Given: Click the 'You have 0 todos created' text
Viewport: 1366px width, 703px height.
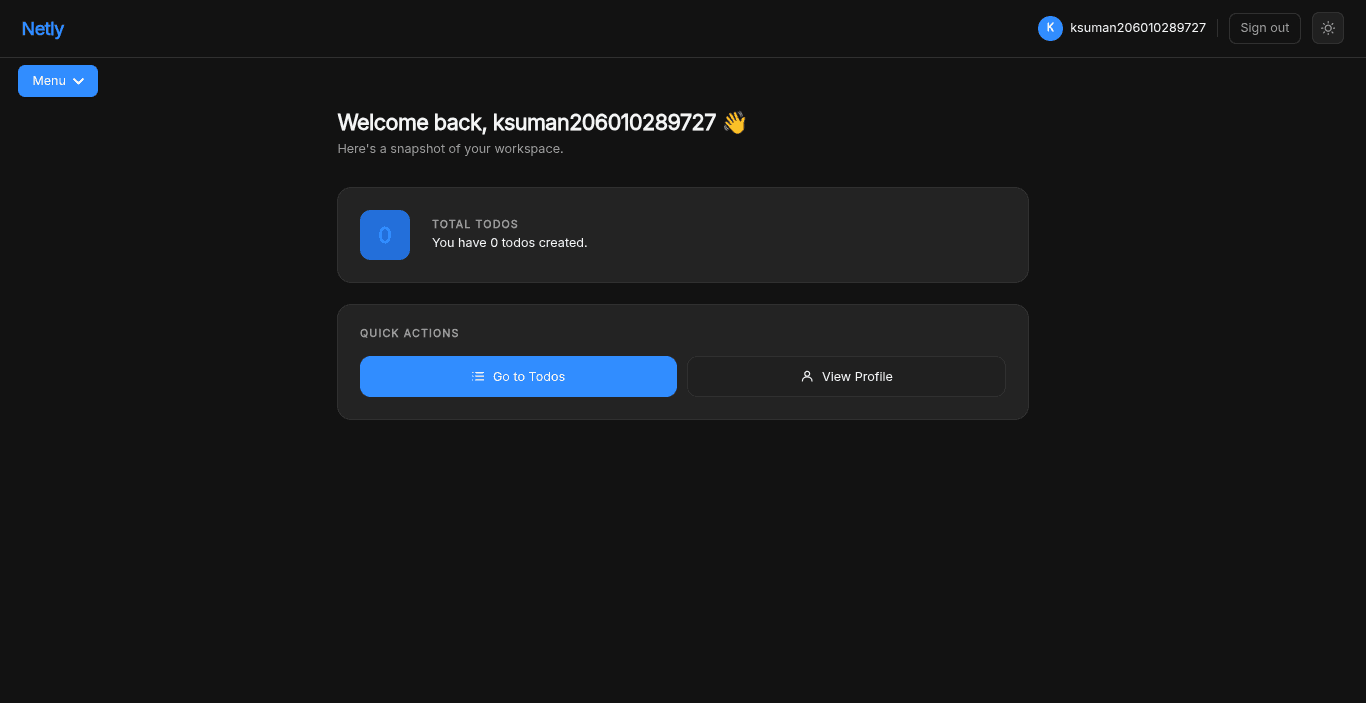Looking at the screenshot, I should coord(510,243).
